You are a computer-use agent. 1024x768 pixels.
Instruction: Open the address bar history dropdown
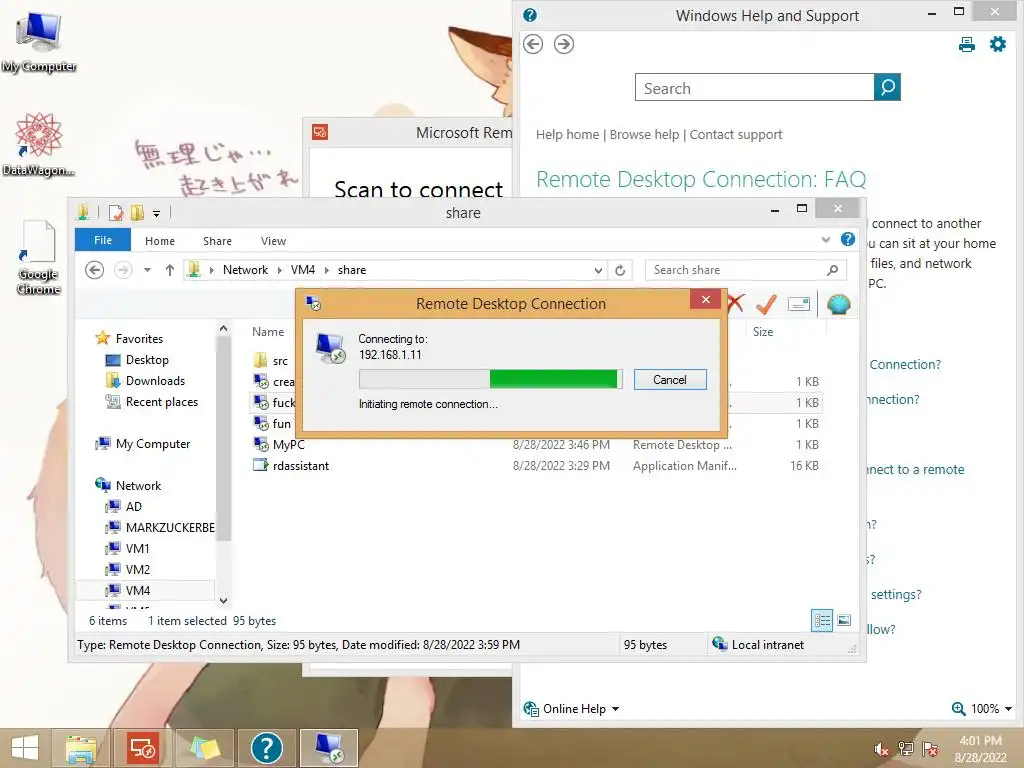[x=598, y=270]
